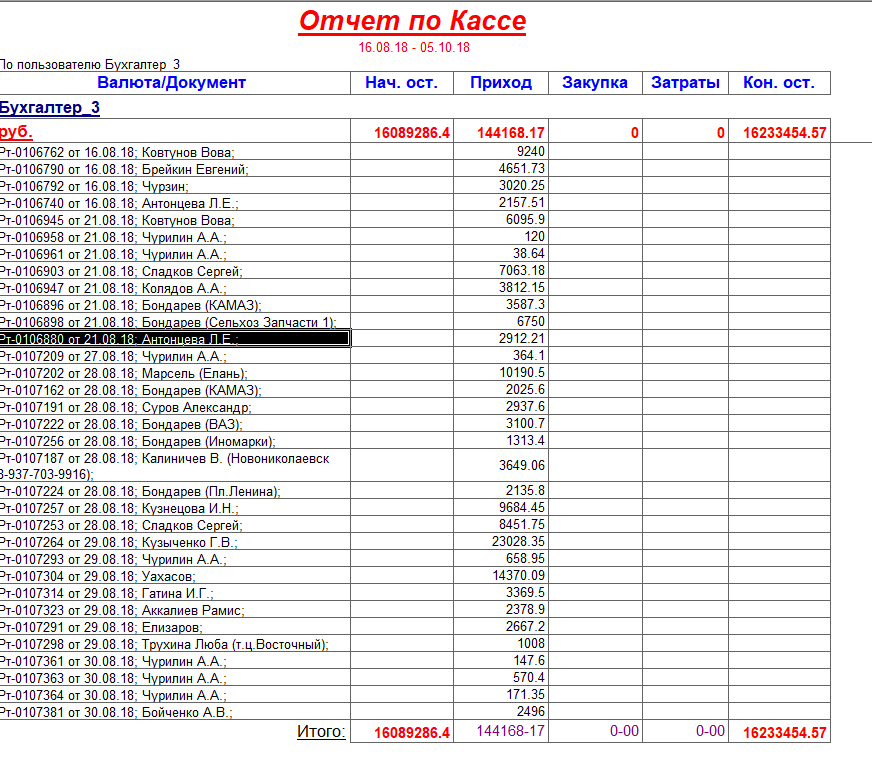This screenshot has height=760, width=872.
Task: Click the Бондарев (Сельхоз Запчасти 1) row
Action: point(168,322)
